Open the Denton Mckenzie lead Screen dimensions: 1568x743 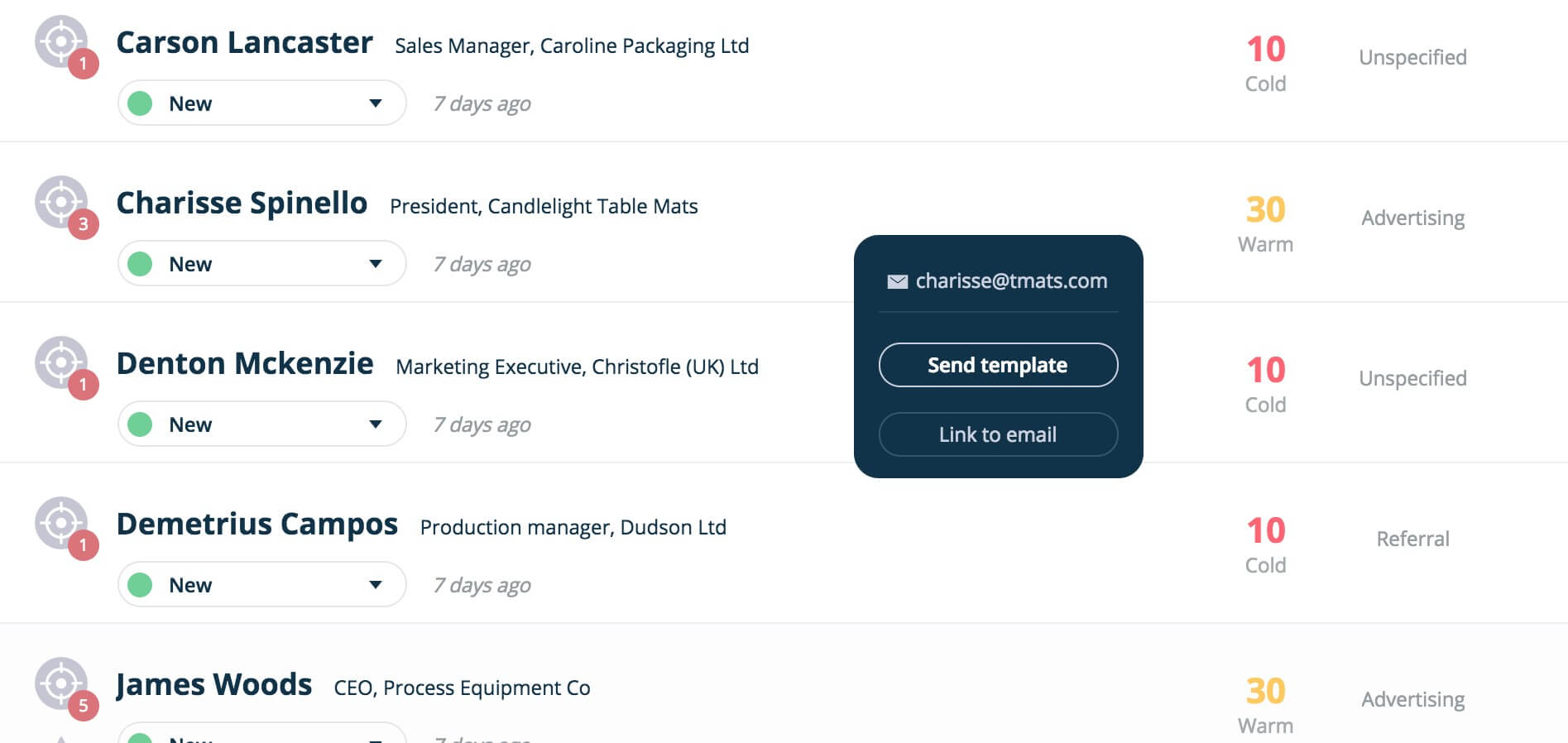pos(245,364)
